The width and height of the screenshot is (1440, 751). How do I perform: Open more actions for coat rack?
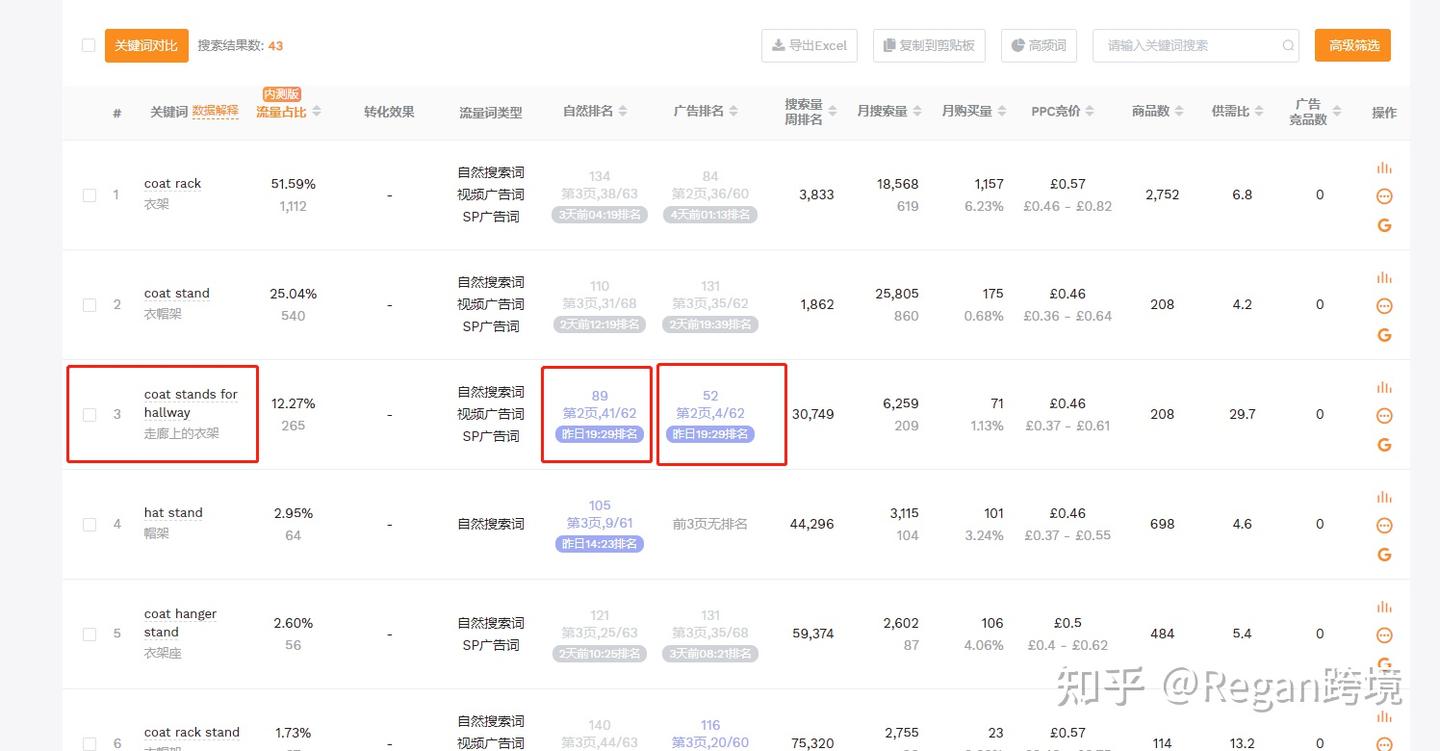click(x=1384, y=196)
